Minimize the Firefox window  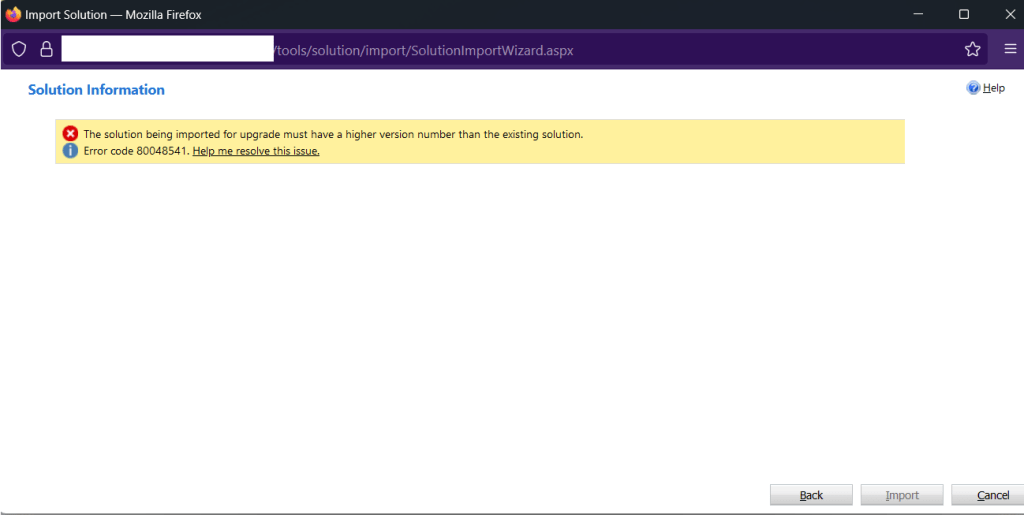pyautogui.click(x=918, y=14)
